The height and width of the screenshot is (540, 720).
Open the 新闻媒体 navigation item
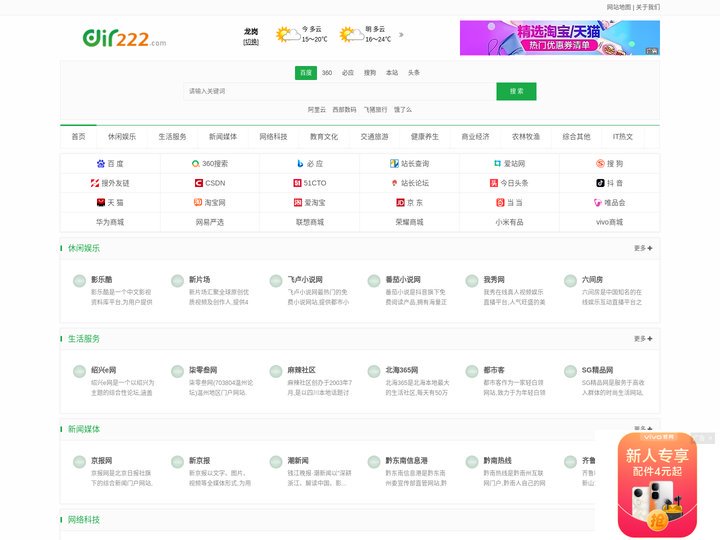pyautogui.click(x=223, y=136)
